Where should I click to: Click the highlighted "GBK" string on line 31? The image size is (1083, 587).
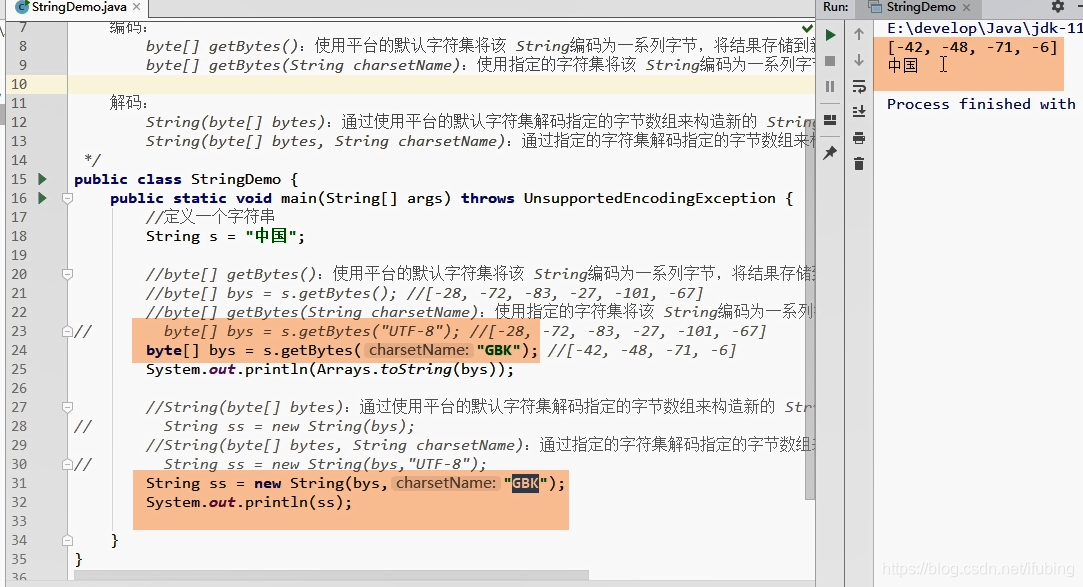click(525, 483)
